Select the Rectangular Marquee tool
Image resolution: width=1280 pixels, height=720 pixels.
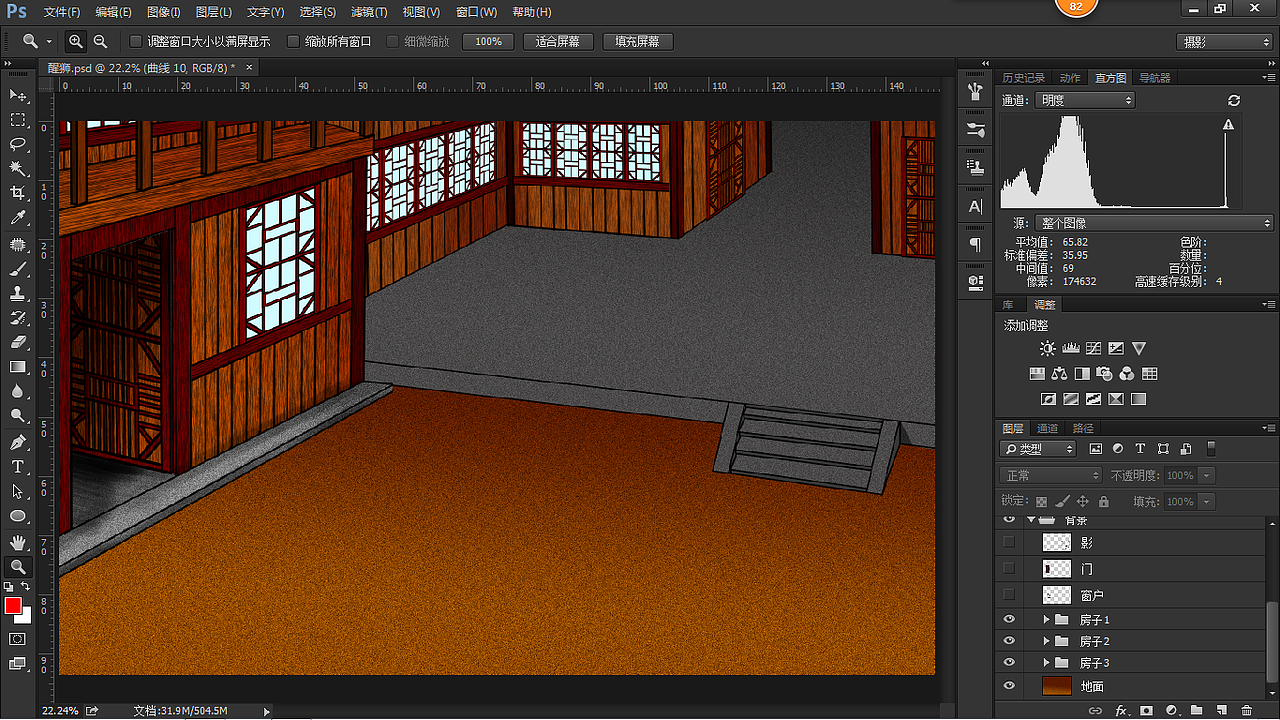coord(18,120)
